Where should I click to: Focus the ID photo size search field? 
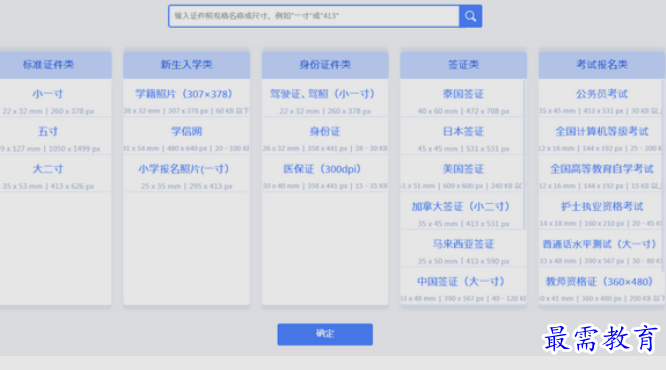314,16
